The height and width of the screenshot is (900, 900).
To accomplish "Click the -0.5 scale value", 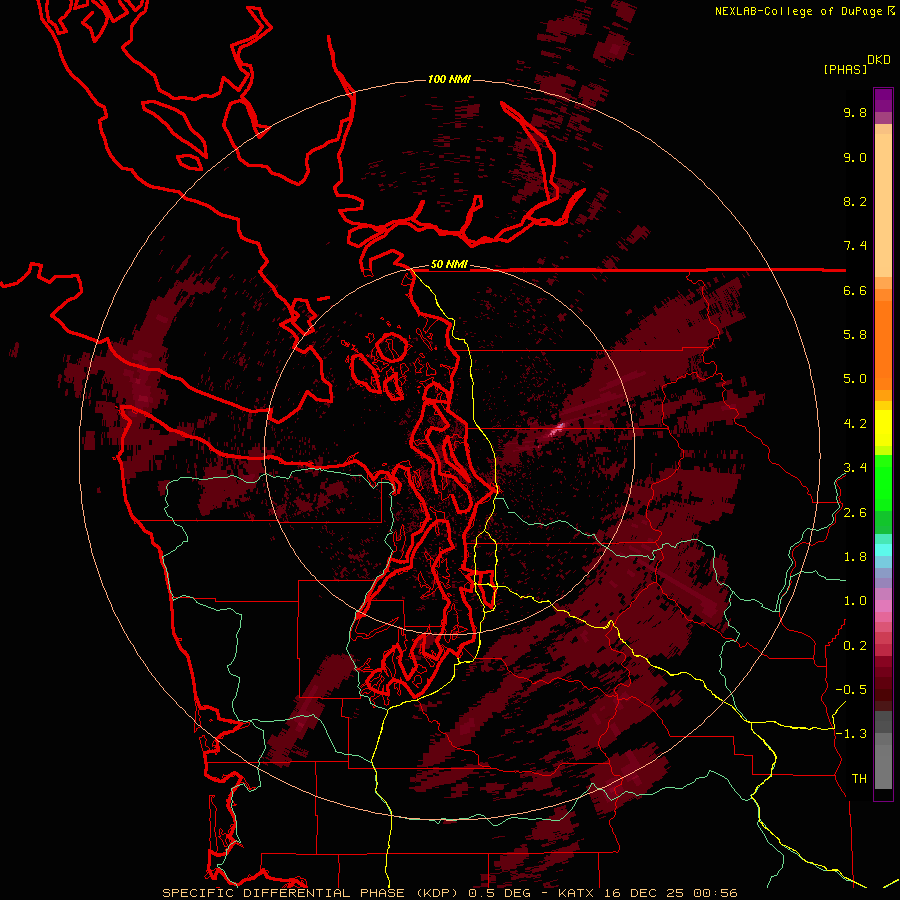I will tap(851, 690).
